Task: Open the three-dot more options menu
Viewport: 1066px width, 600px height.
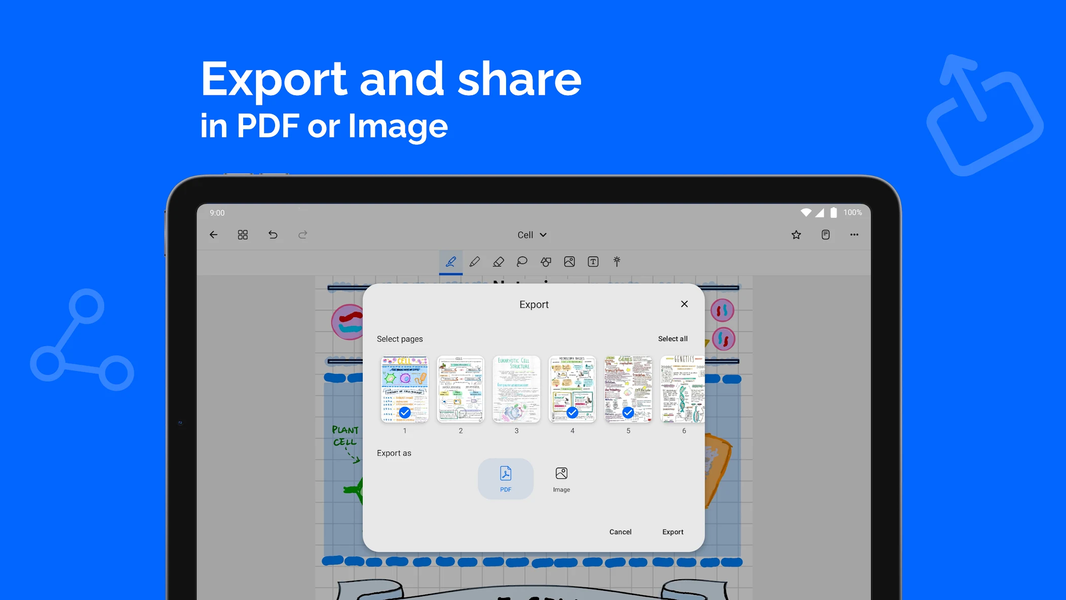Action: (854, 234)
